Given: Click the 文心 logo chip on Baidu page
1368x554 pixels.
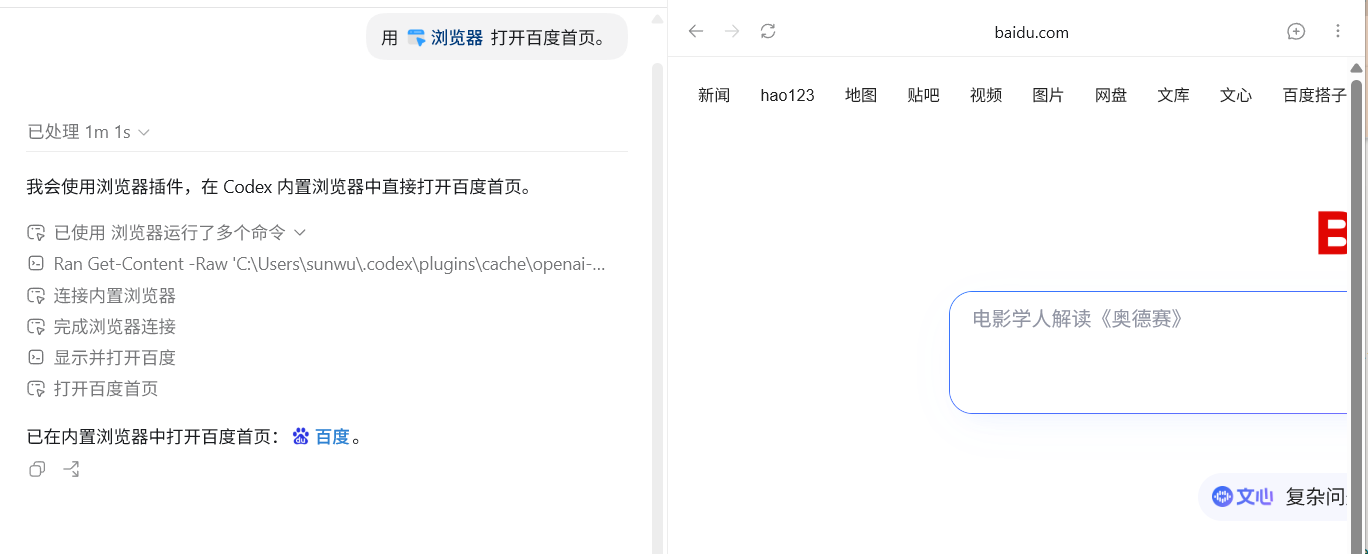Looking at the screenshot, I should pyautogui.click(x=1242, y=496).
